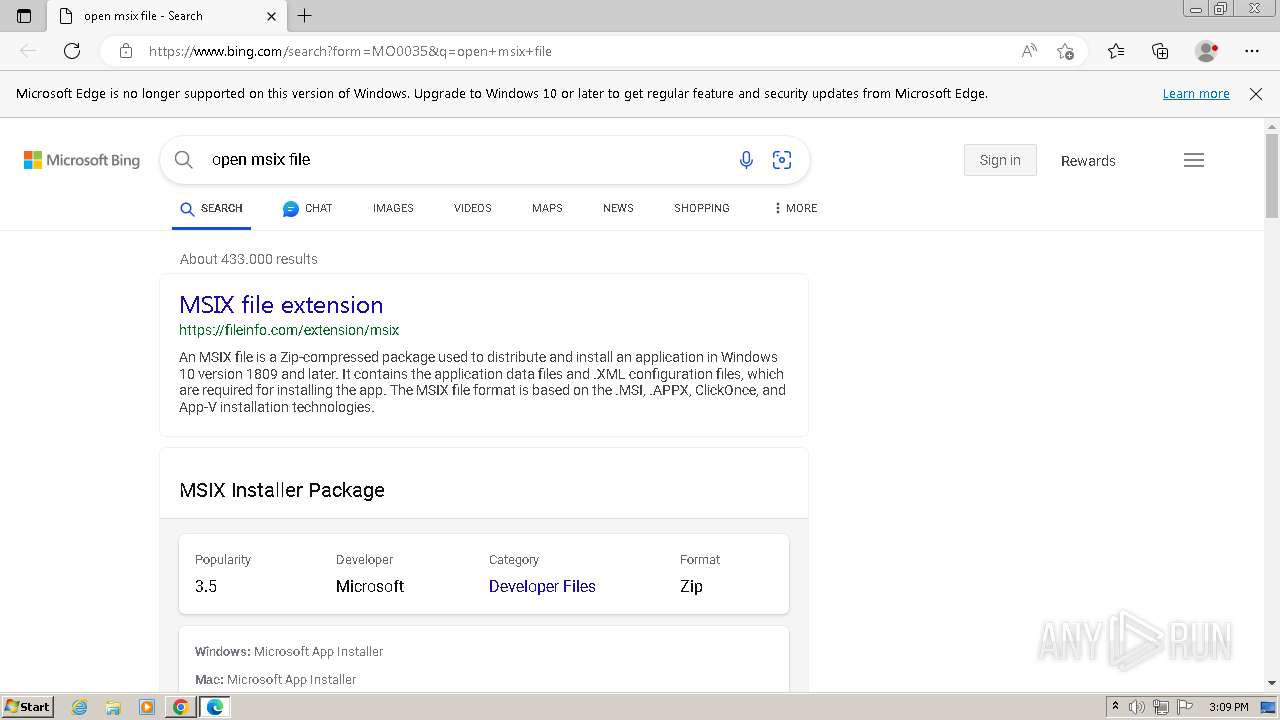Open Bing hamburger settings menu
The image size is (1280, 720).
click(x=1194, y=160)
